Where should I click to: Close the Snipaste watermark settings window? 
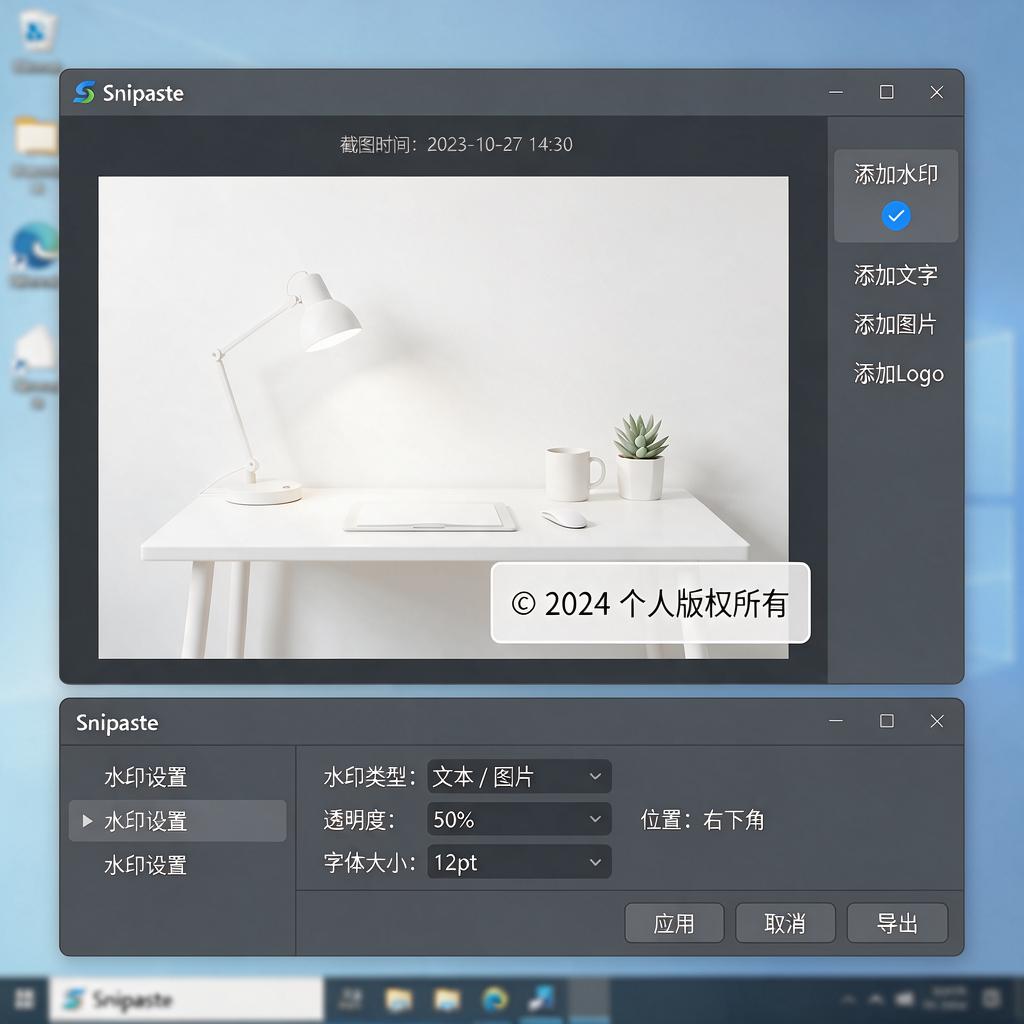(936, 721)
